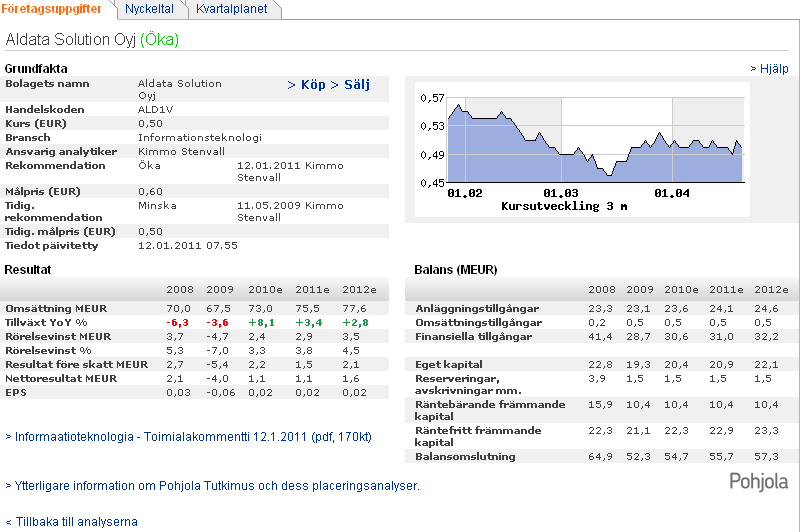Screen dimensions: 812x532
Task: Select trading code ALD1V
Action: [155, 109]
